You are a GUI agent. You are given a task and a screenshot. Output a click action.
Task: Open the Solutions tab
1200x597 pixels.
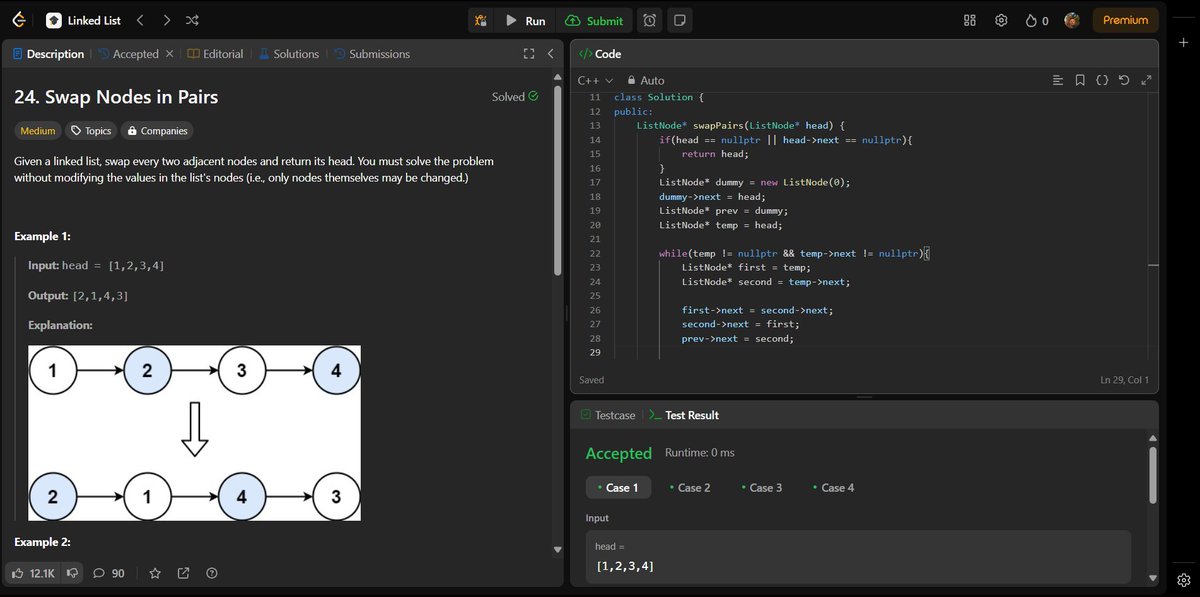tap(289, 54)
